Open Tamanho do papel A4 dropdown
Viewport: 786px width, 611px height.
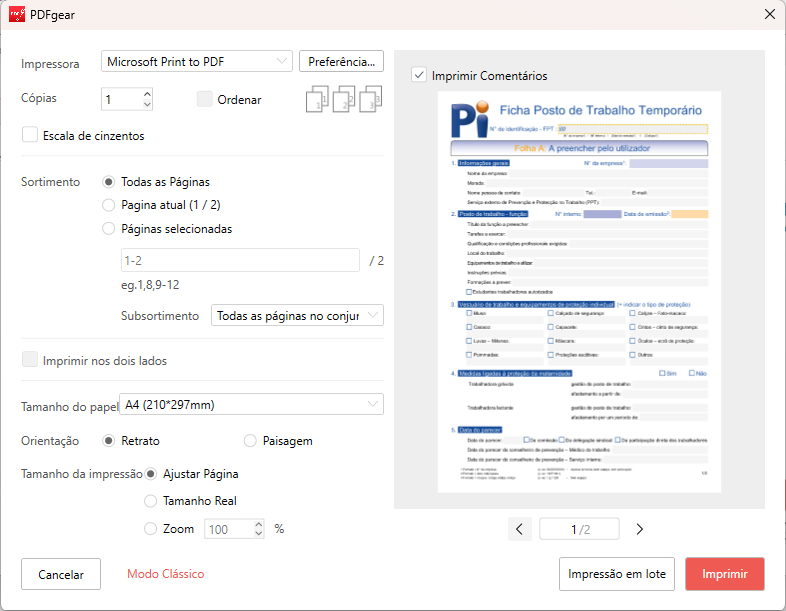pyautogui.click(x=252, y=404)
